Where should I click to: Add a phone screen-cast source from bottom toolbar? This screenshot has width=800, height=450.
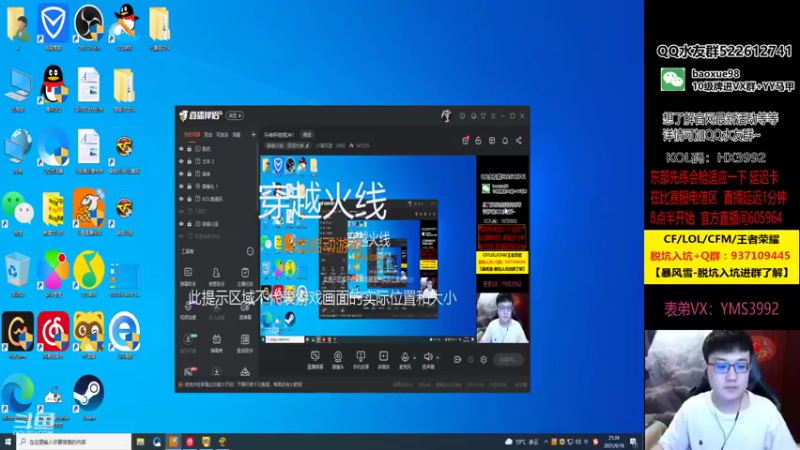click(x=361, y=359)
